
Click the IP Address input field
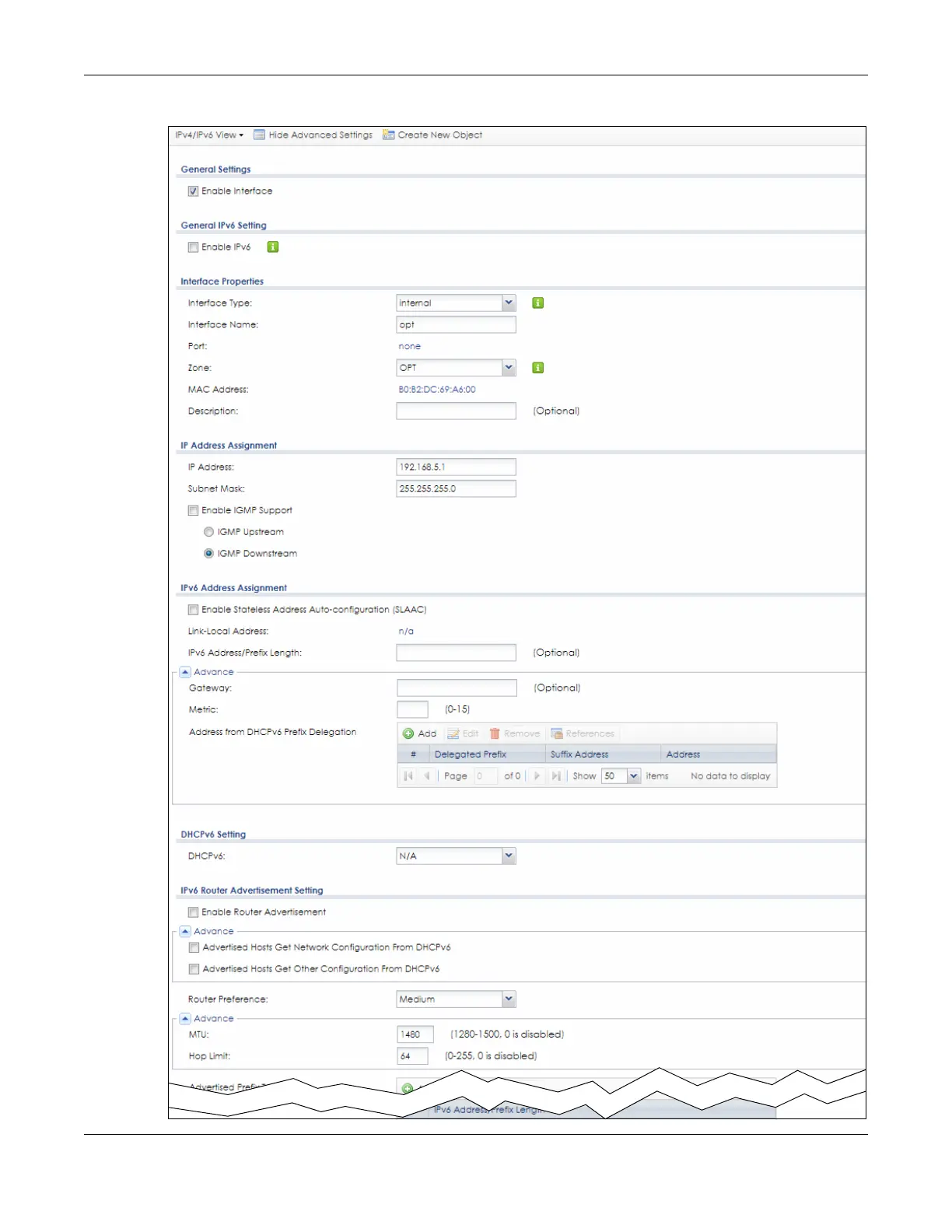(x=456, y=467)
